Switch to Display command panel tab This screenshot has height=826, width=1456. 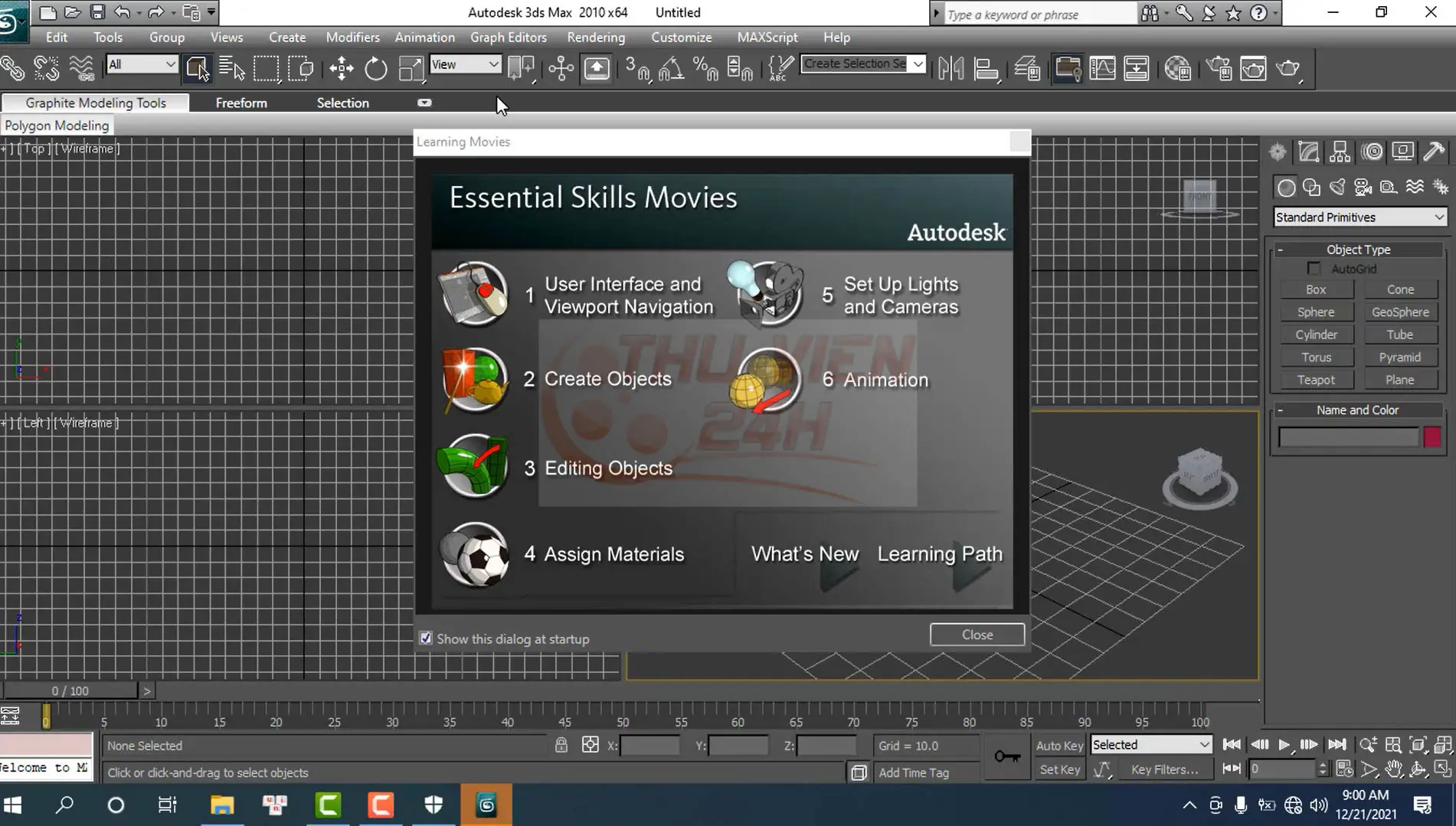(1403, 152)
